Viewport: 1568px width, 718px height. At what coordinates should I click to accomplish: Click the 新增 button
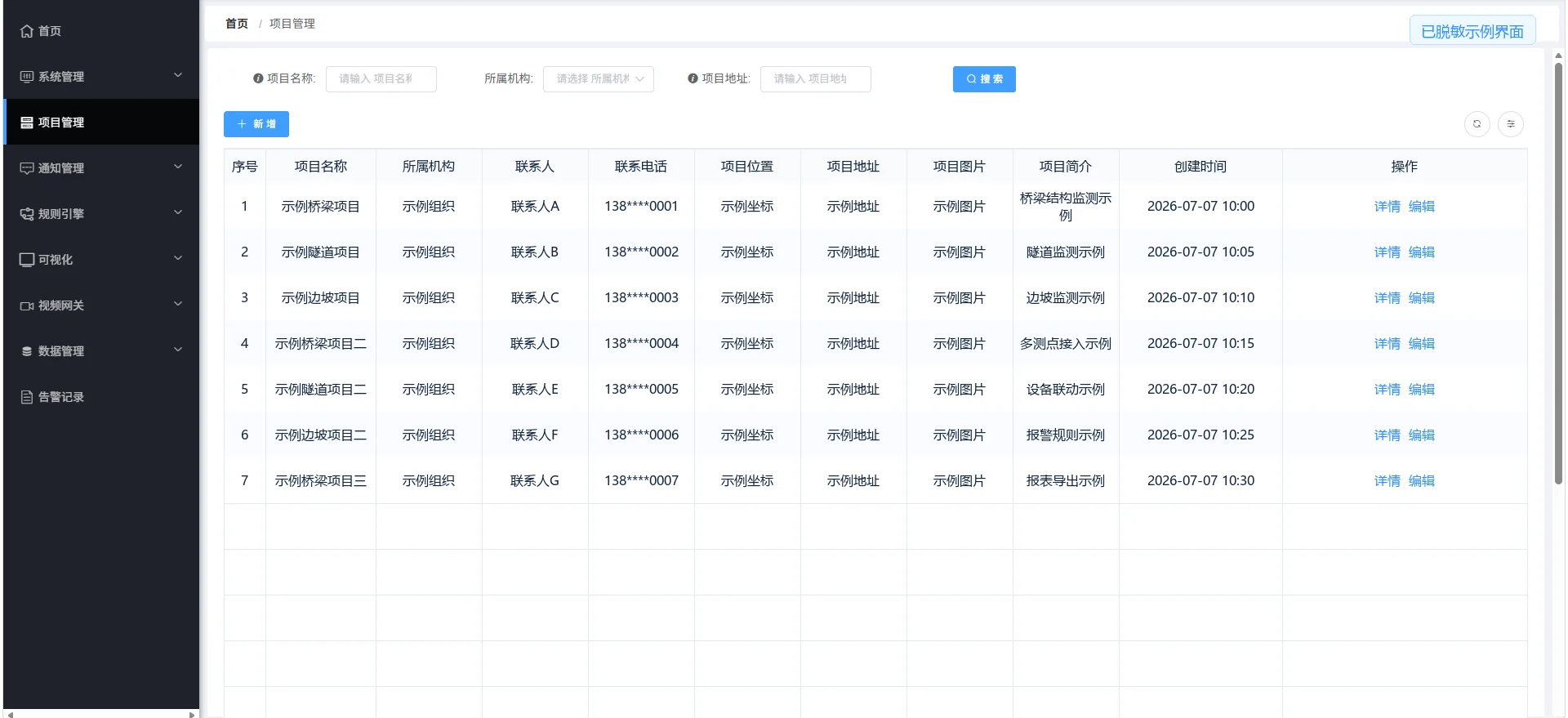coord(256,124)
